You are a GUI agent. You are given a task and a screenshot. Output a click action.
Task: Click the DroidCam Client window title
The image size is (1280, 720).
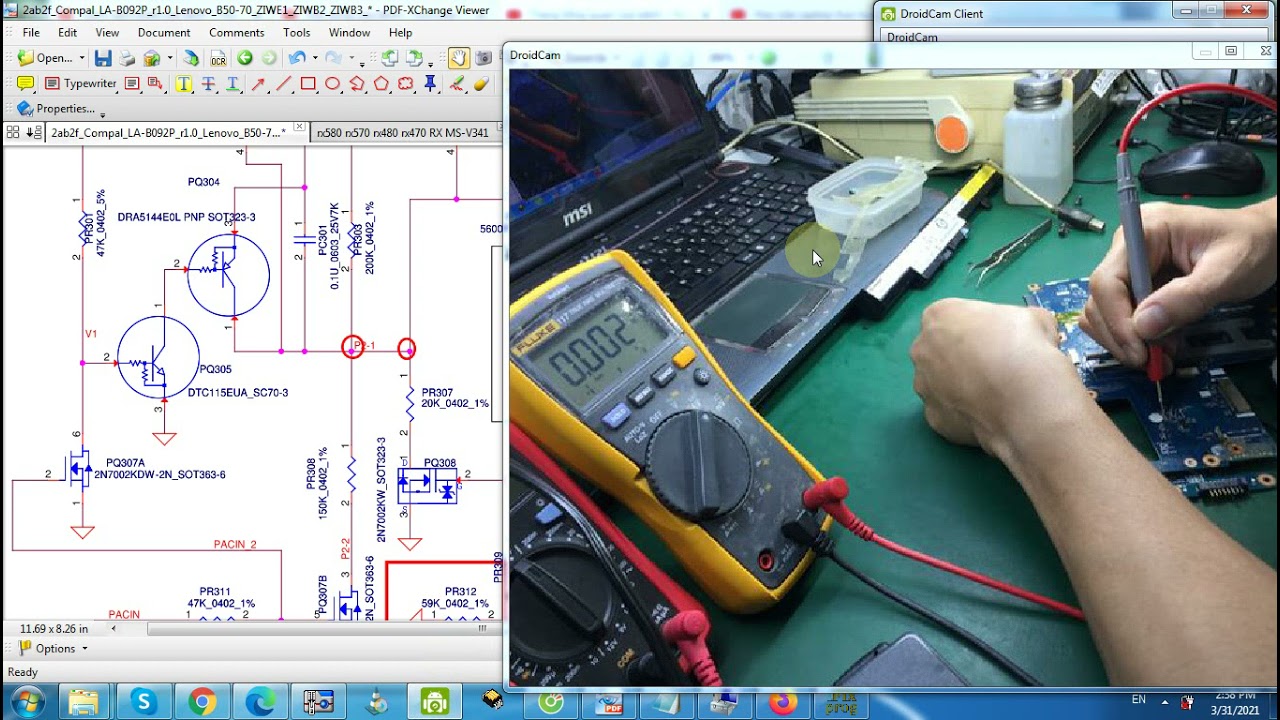[x=942, y=14]
